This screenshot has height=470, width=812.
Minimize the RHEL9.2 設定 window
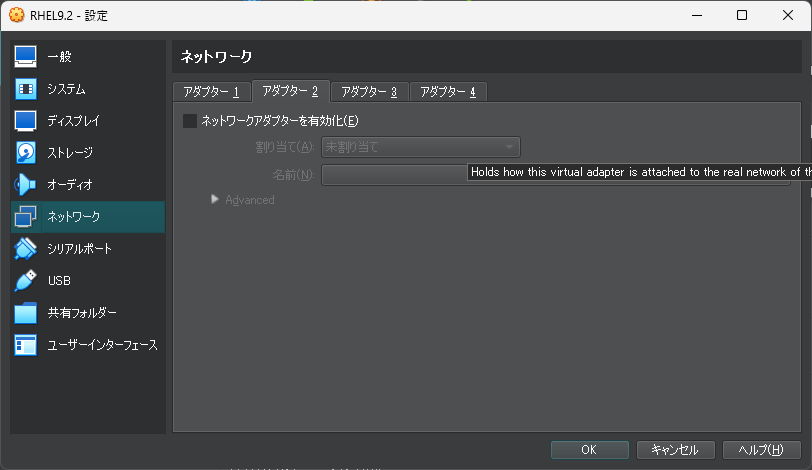697,15
